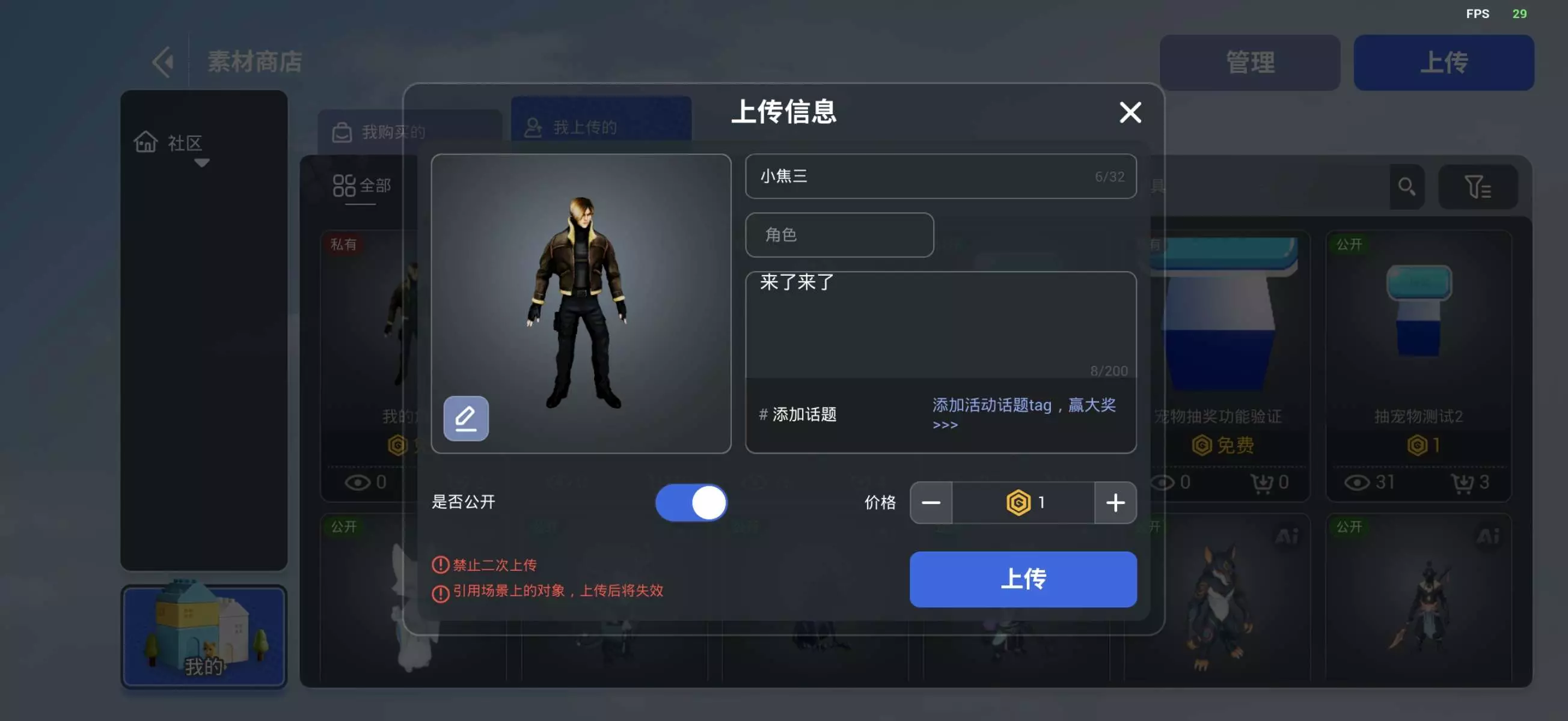Switch to 我上传的 tab
Screen dimensions: 1568x721
[601, 126]
